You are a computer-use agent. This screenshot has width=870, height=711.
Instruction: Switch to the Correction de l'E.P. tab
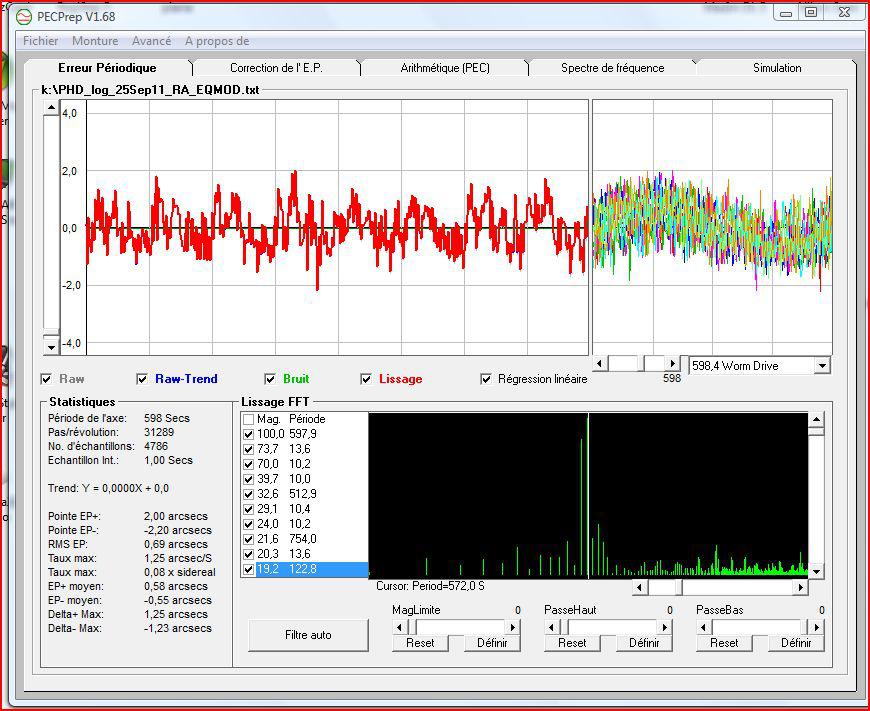tap(276, 68)
